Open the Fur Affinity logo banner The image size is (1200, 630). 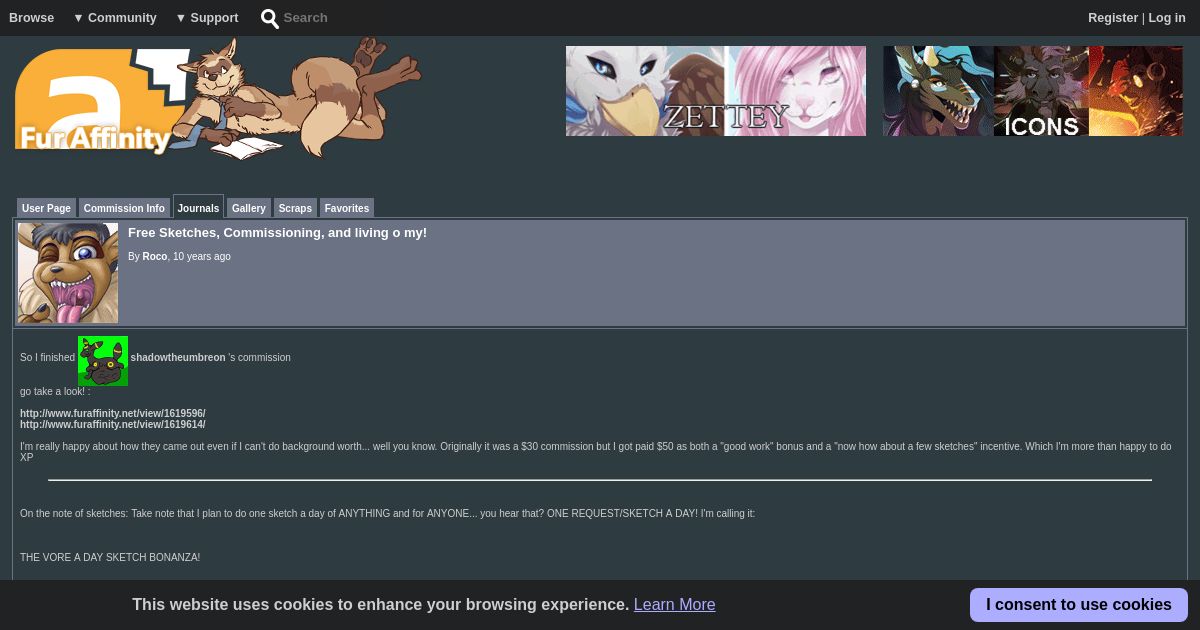[x=218, y=98]
